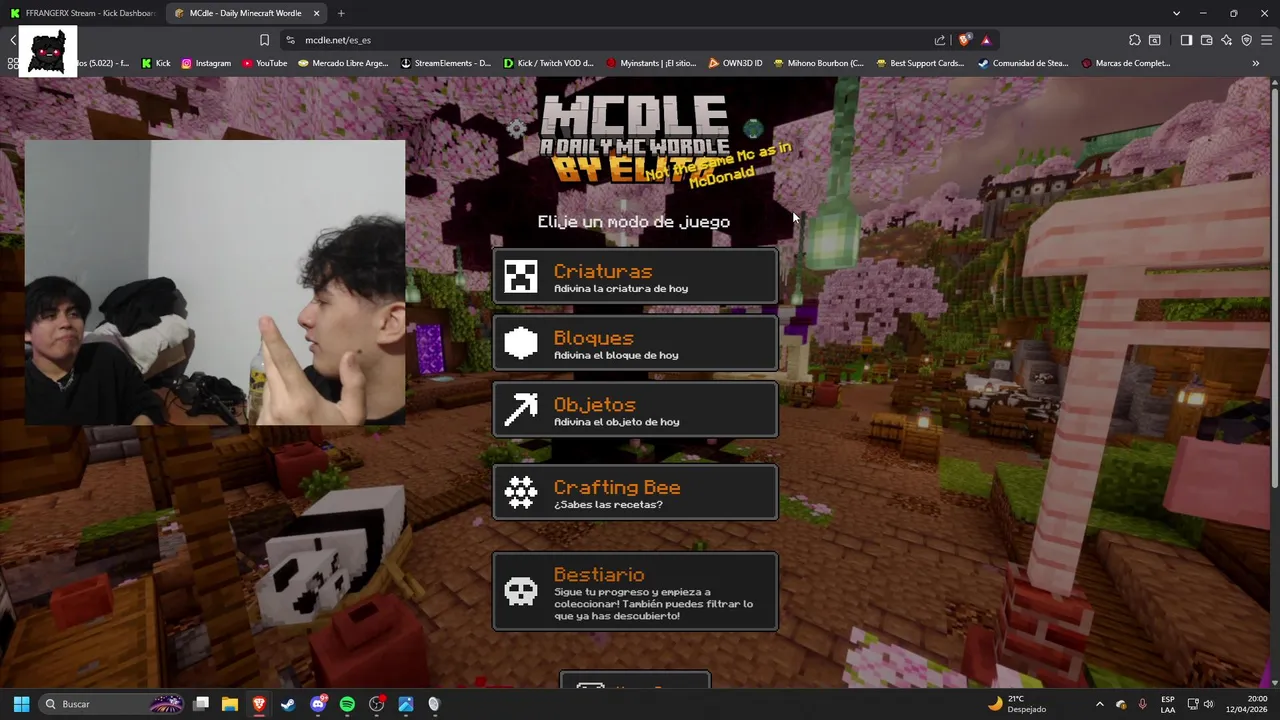
Task: Open the tab search dropdown arrow
Action: (1176, 13)
